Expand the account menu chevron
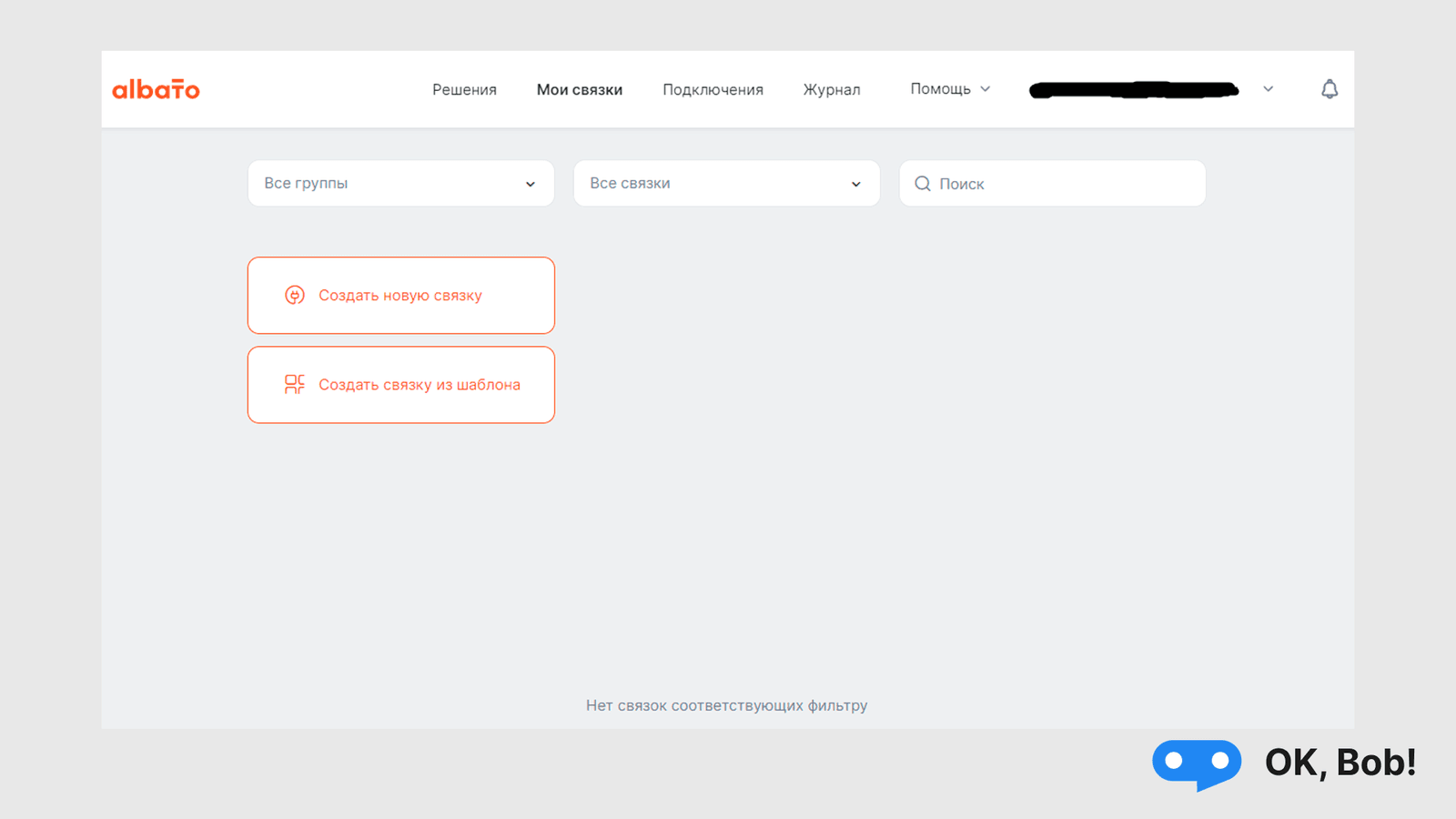This screenshot has height=819, width=1456. (x=1268, y=89)
